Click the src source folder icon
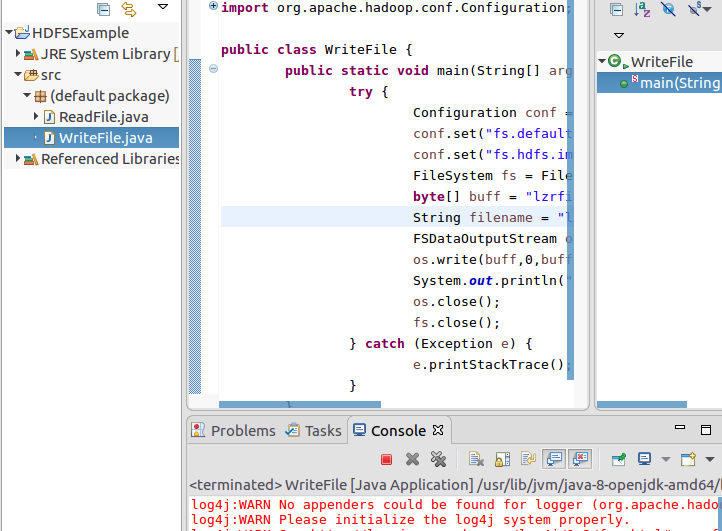 point(31,75)
